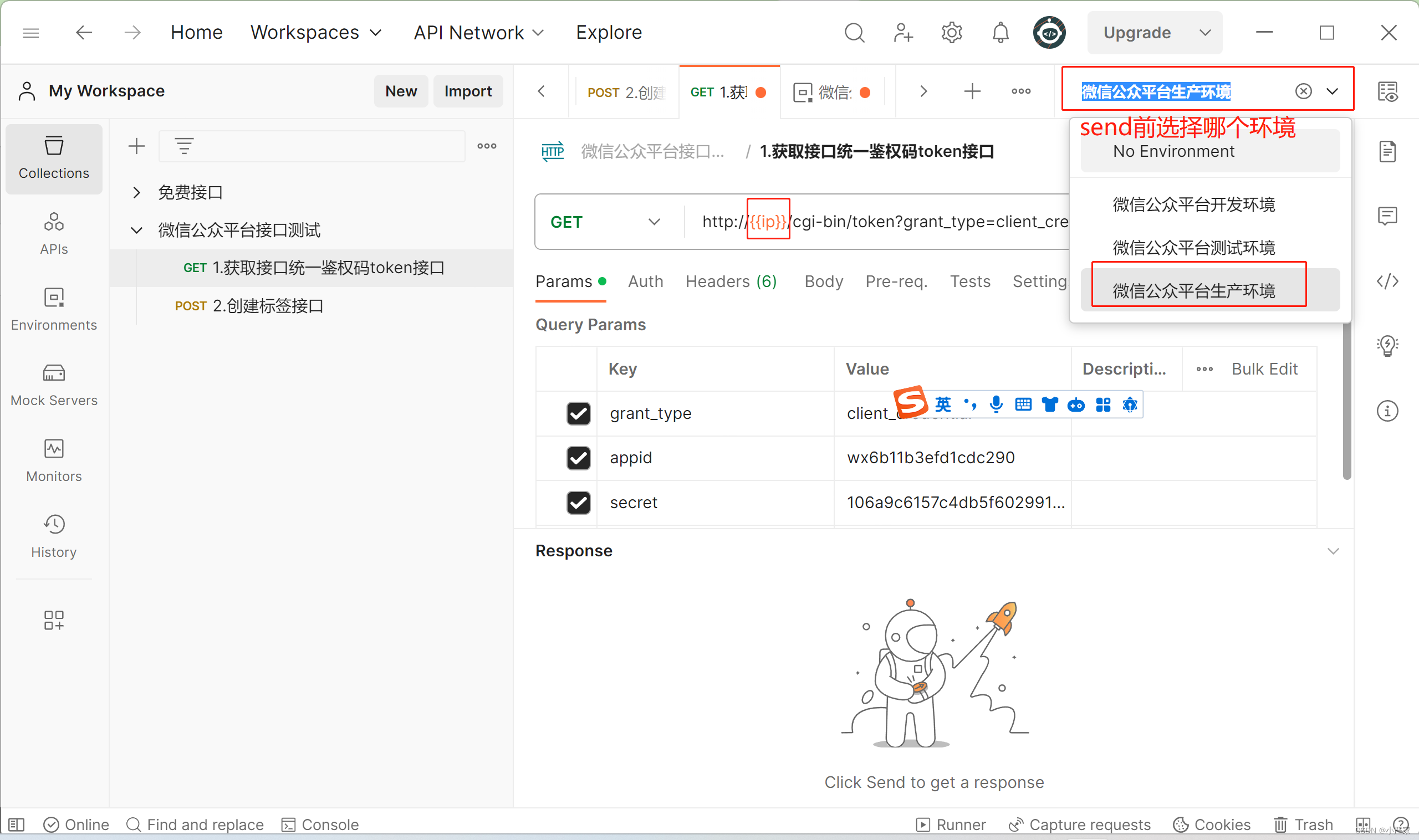Open the Documentation icon in right sidebar
Screen dimensions: 1419x840
click(1388, 151)
